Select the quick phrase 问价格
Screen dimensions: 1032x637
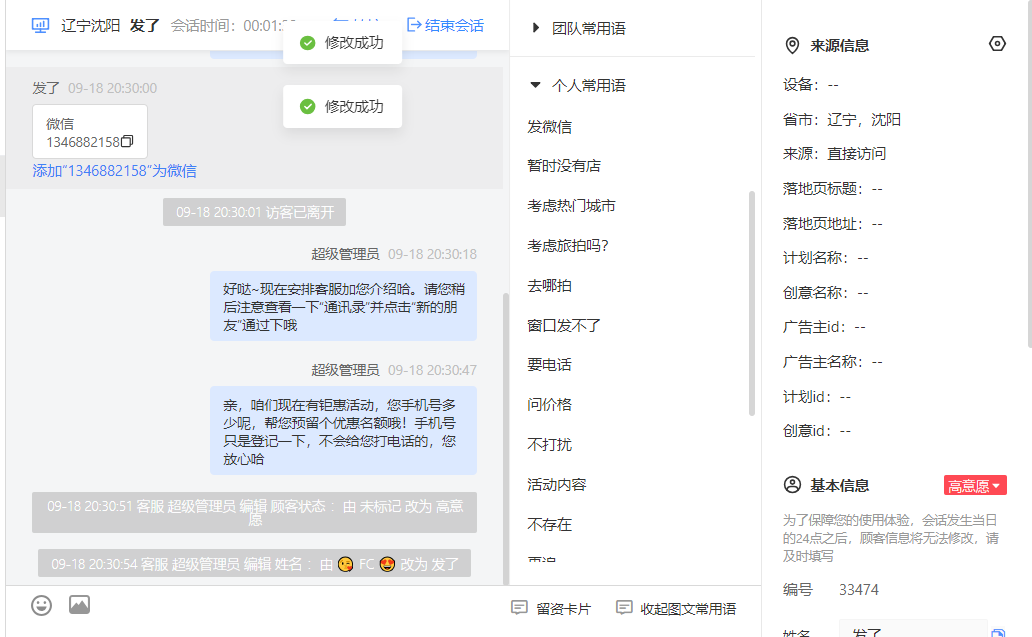(x=550, y=405)
